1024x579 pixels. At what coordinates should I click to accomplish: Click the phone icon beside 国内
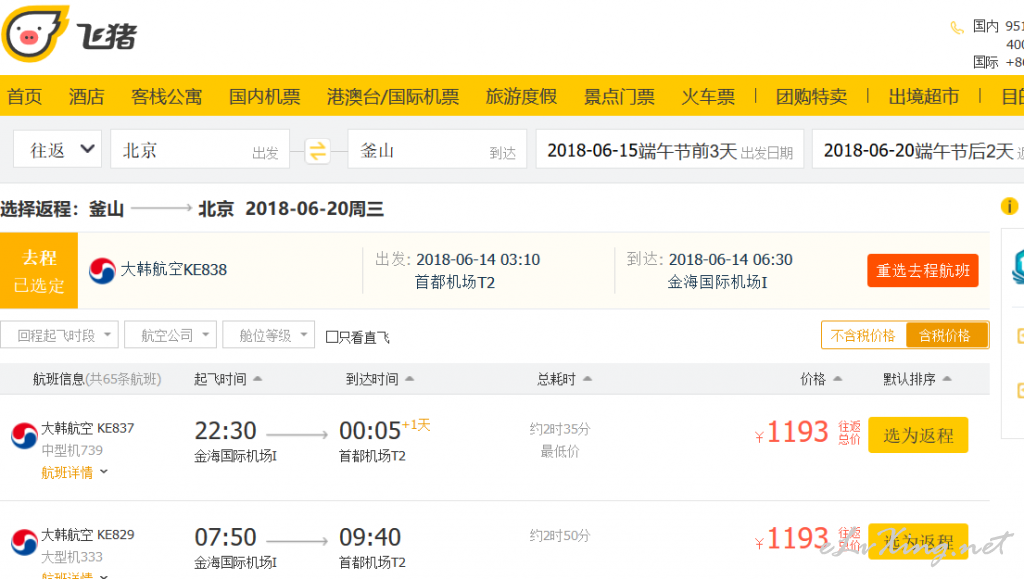click(957, 27)
